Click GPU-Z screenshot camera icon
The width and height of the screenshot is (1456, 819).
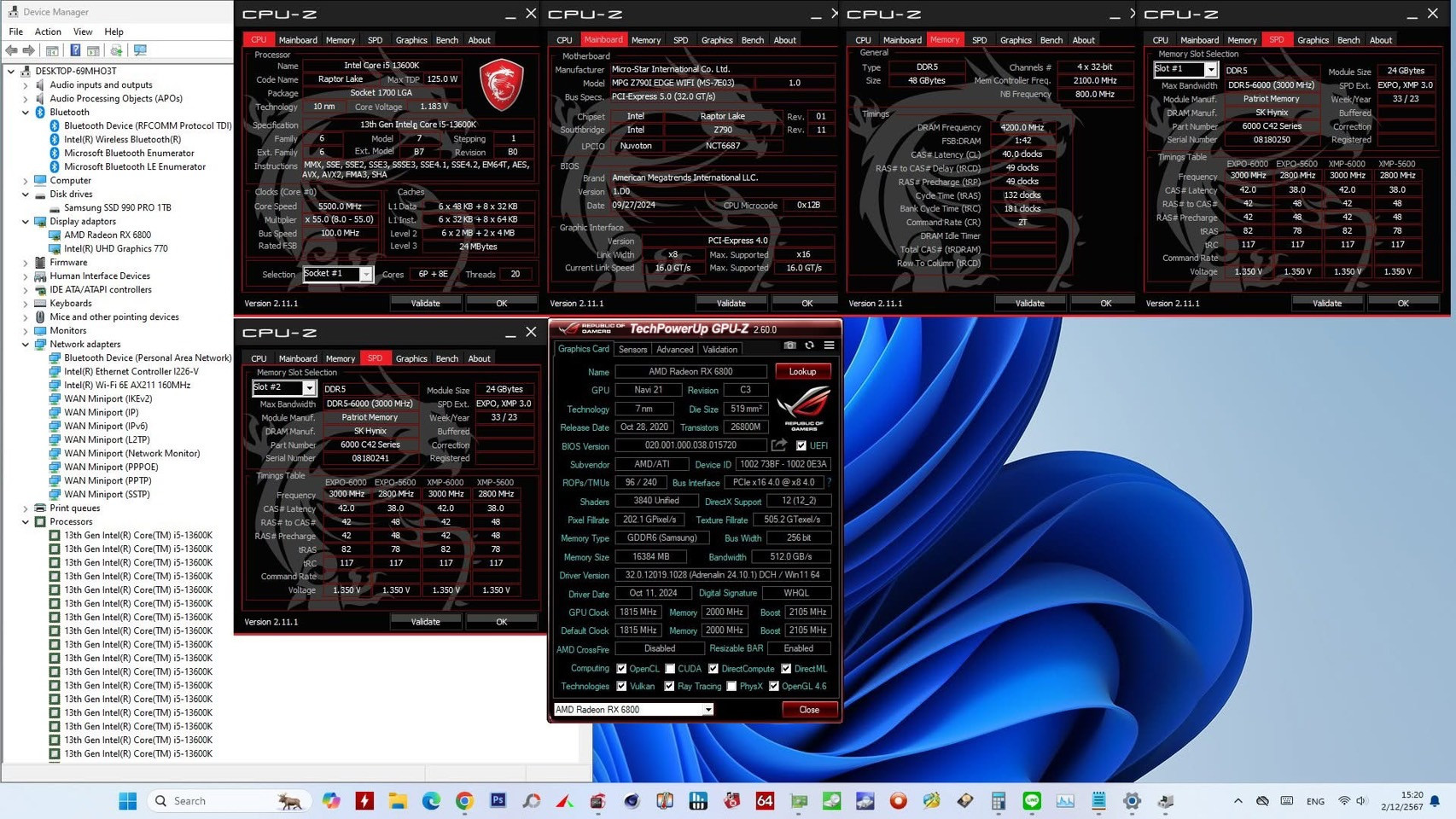tap(789, 346)
